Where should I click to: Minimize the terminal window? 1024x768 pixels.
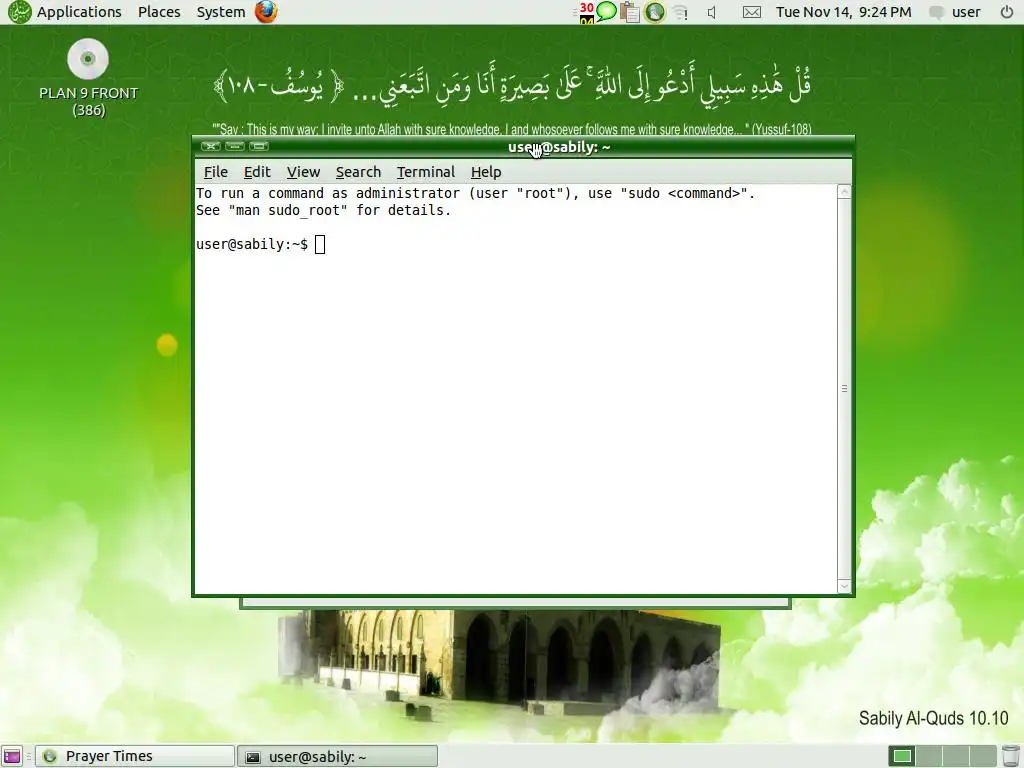pos(234,146)
